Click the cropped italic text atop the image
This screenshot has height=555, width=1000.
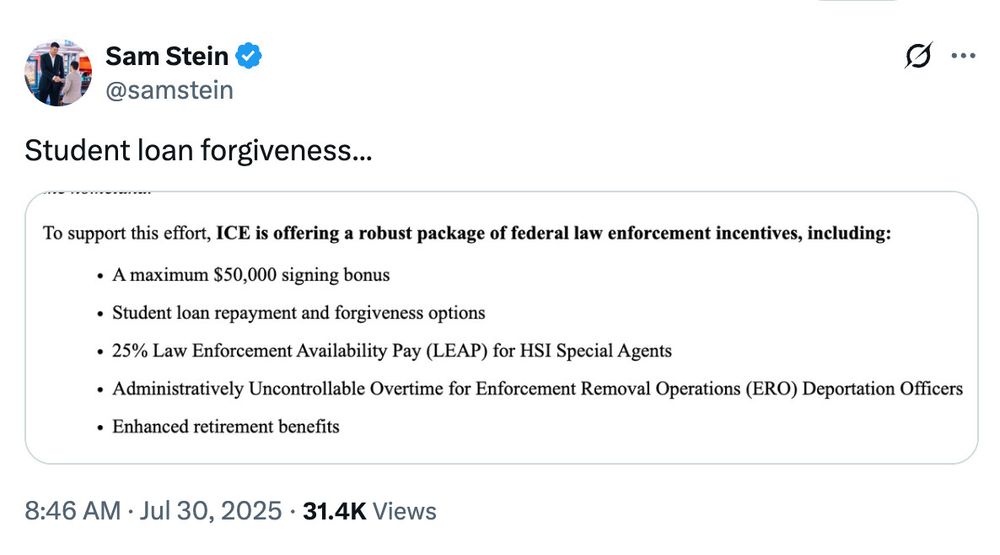99,192
